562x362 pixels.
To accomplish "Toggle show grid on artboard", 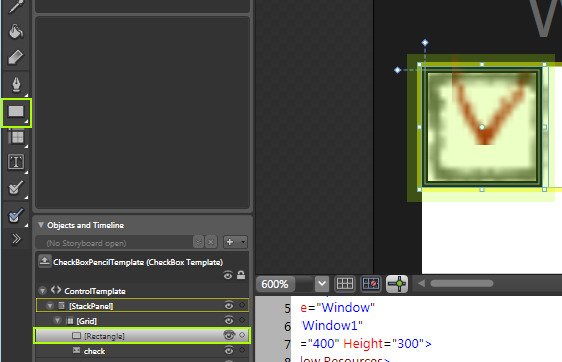I will [x=345, y=284].
